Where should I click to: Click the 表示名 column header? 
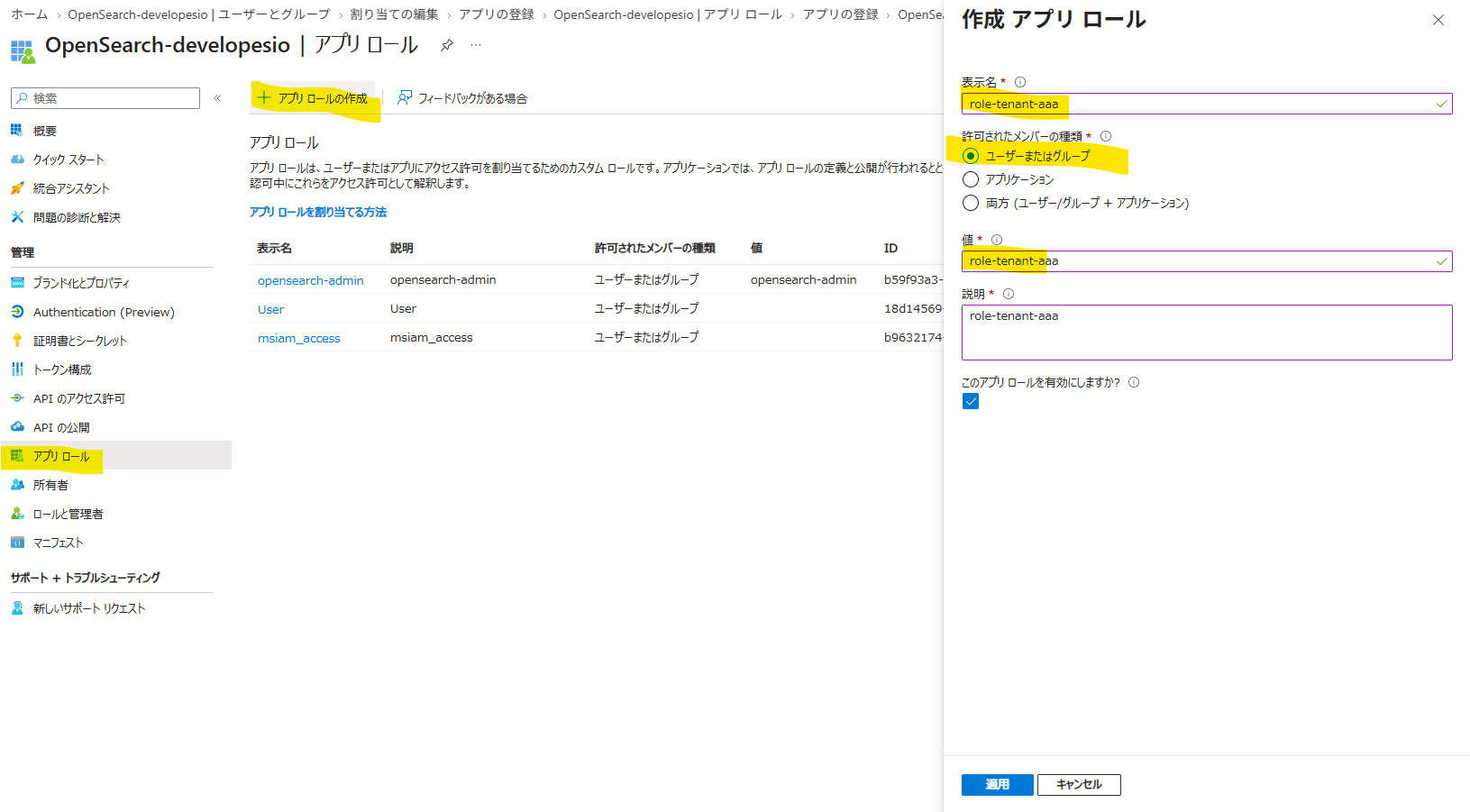tap(274, 248)
